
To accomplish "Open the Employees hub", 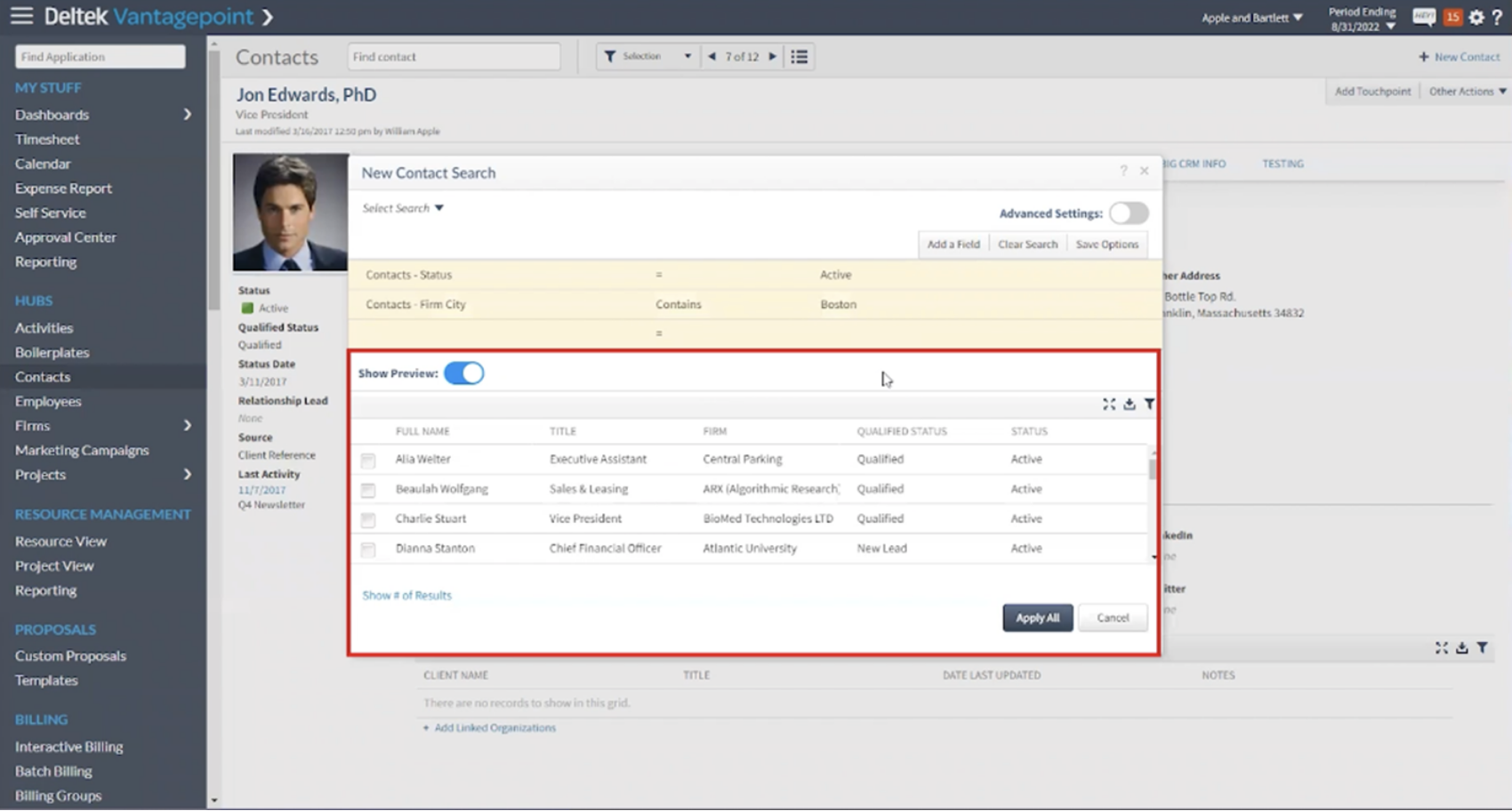I will pyautogui.click(x=48, y=401).
